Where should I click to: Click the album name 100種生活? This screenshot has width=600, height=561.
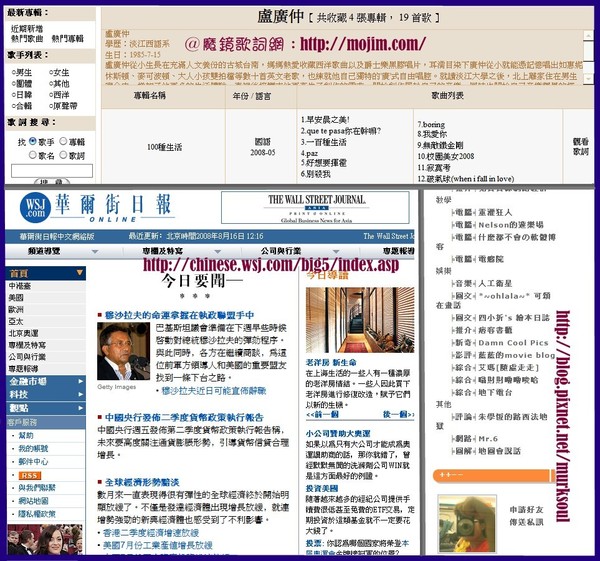165,147
